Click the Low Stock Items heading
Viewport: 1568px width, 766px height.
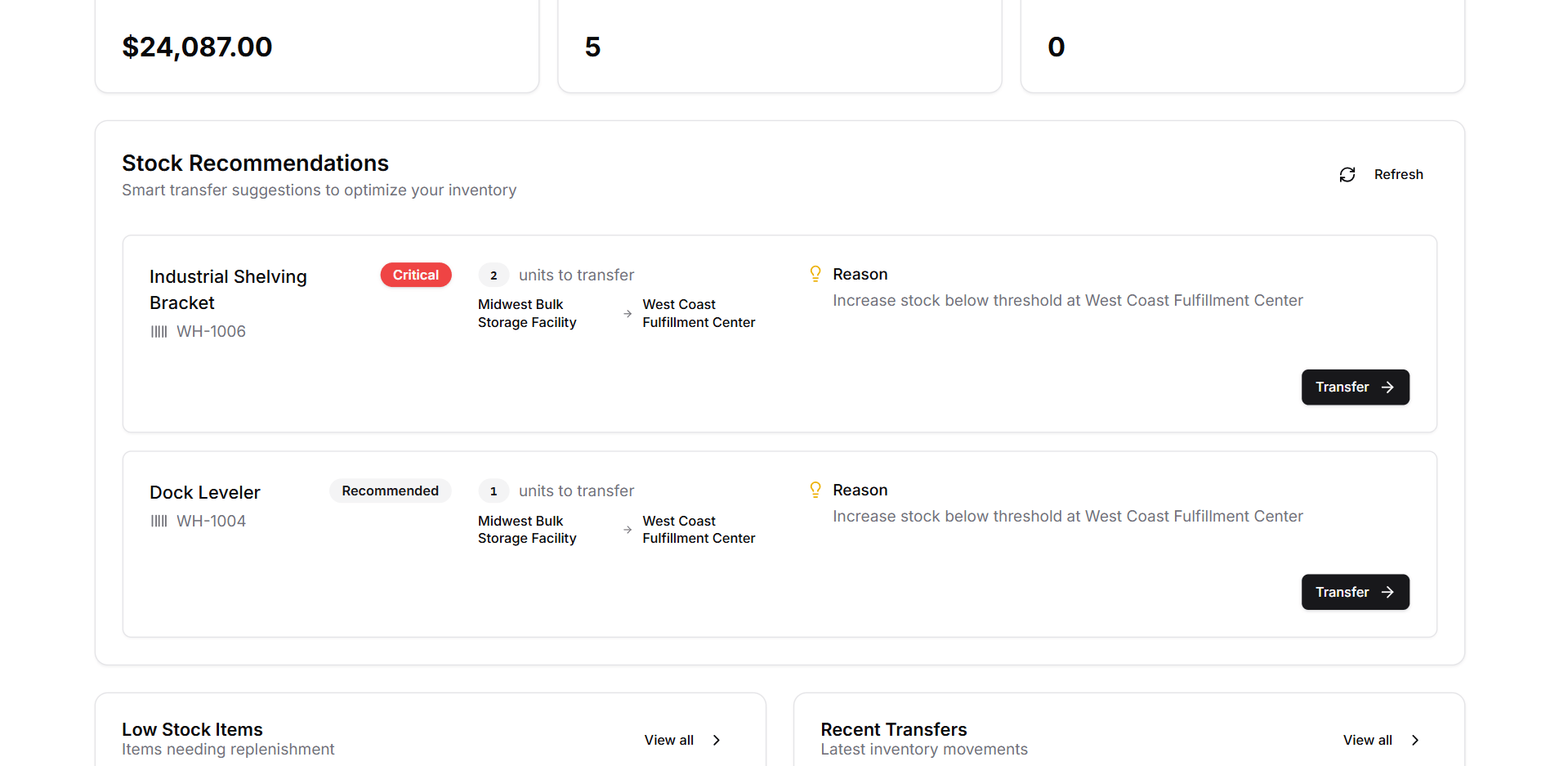click(192, 729)
